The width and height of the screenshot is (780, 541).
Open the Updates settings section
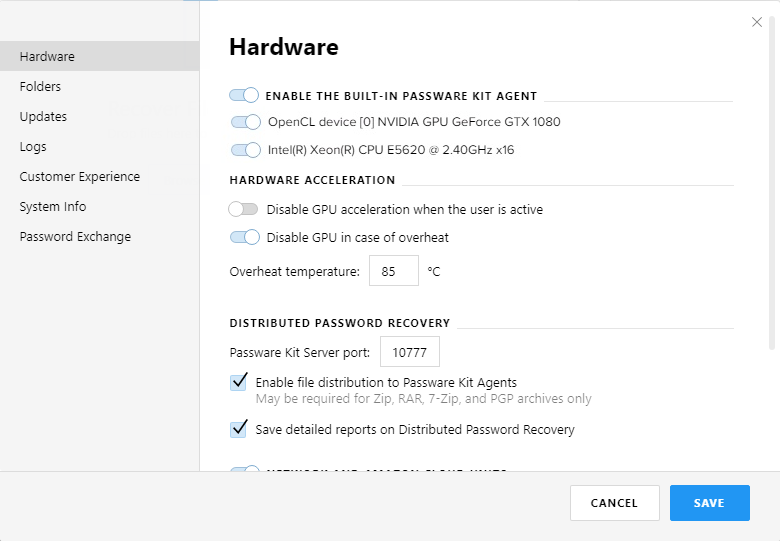click(x=99, y=116)
